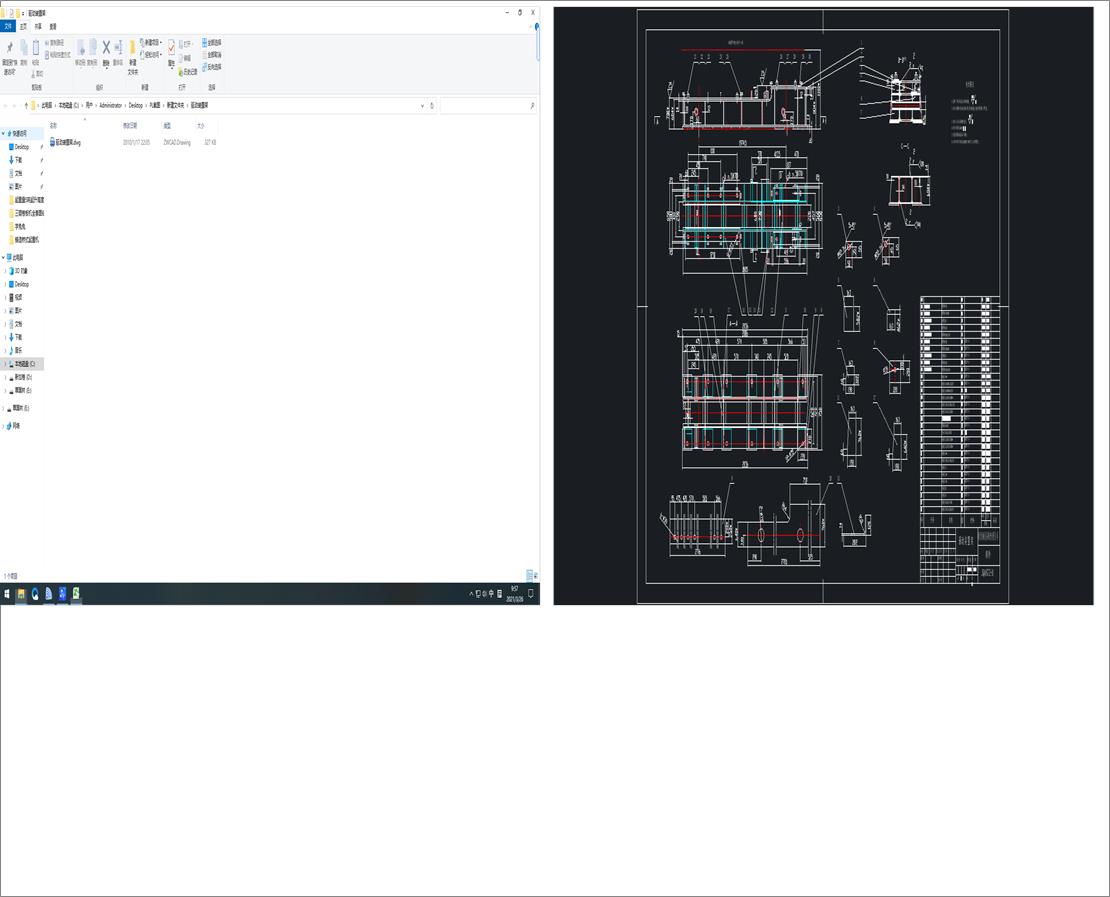Click the 'ZWCAD Drawing' type cell
Image resolution: width=1110 pixels, height=897 pixels.
pyautogui.click(x=177, y=142)
